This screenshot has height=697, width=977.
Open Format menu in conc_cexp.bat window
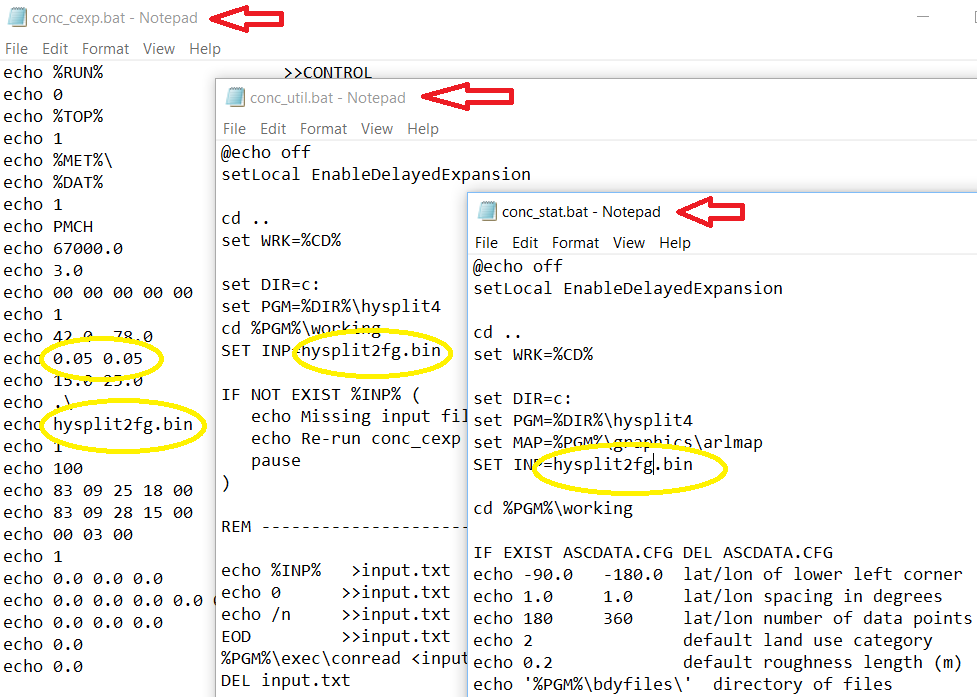(x=105, y=48)
